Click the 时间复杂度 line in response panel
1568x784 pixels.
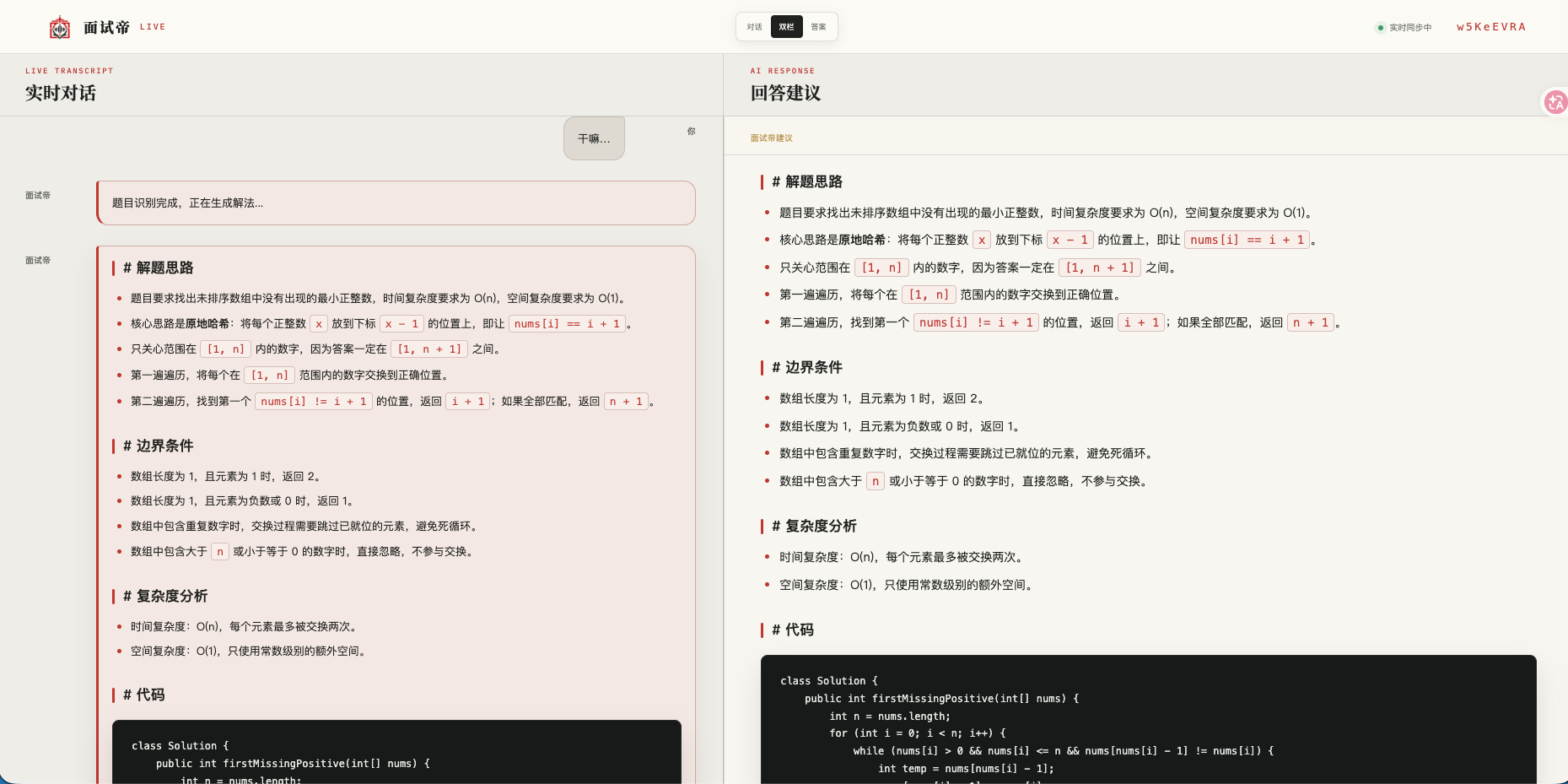click(x=901, y=557)
